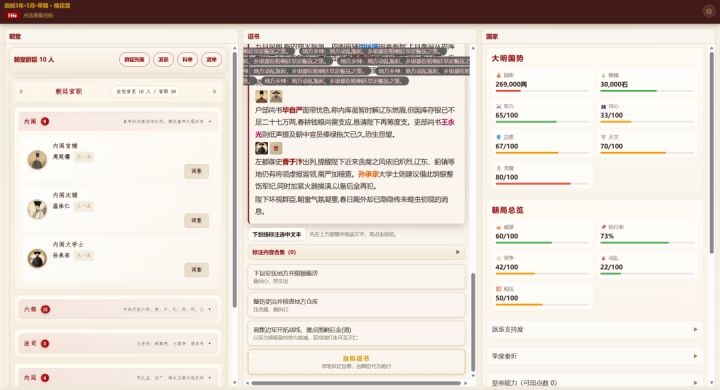The width and height of the screenshot is (720, 390).
Task: Click the 下划线标注选中文本 button
Action: [x=277, y=234]
